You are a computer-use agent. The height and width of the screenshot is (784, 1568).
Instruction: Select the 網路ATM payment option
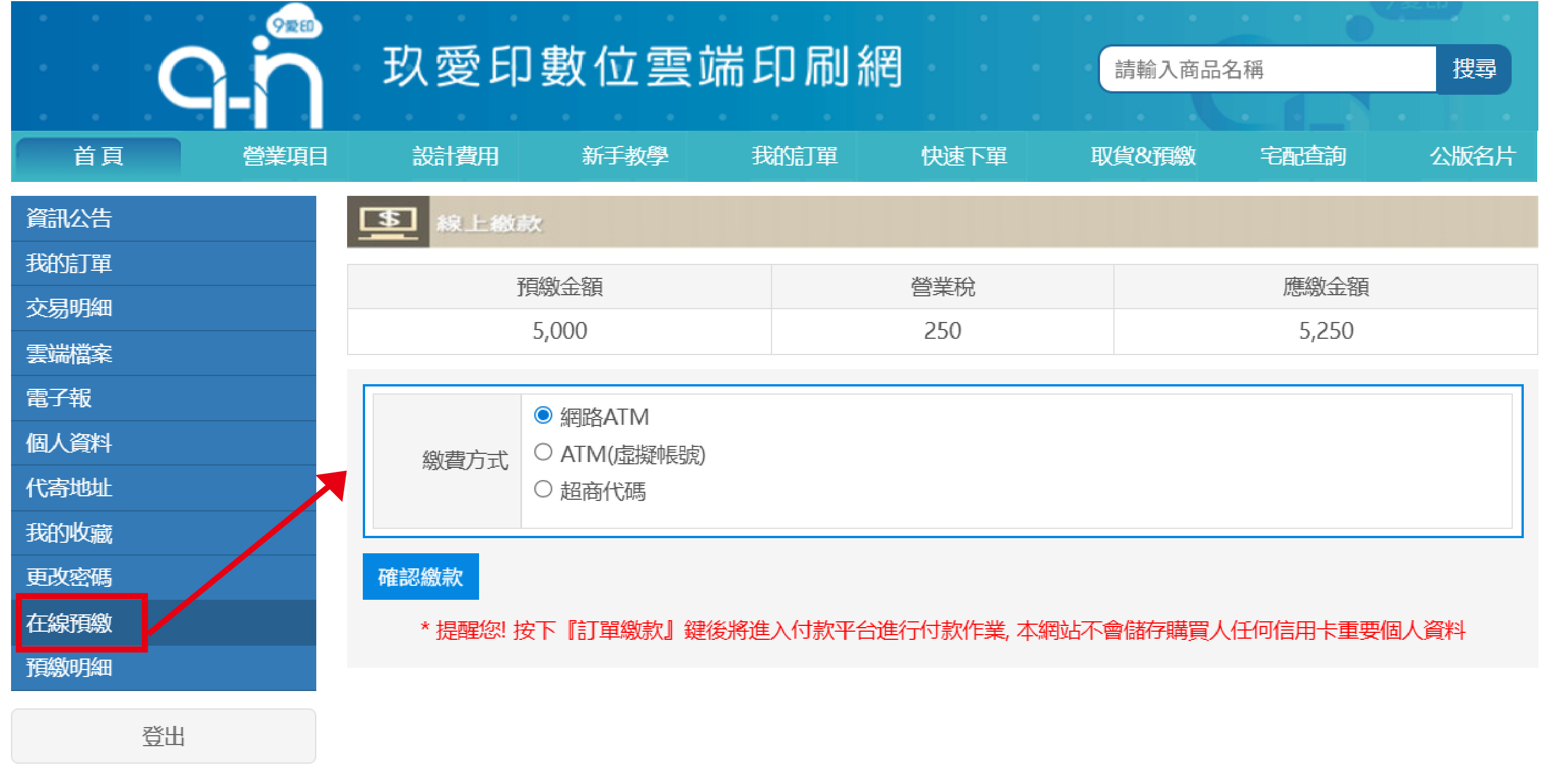(543, 416)
